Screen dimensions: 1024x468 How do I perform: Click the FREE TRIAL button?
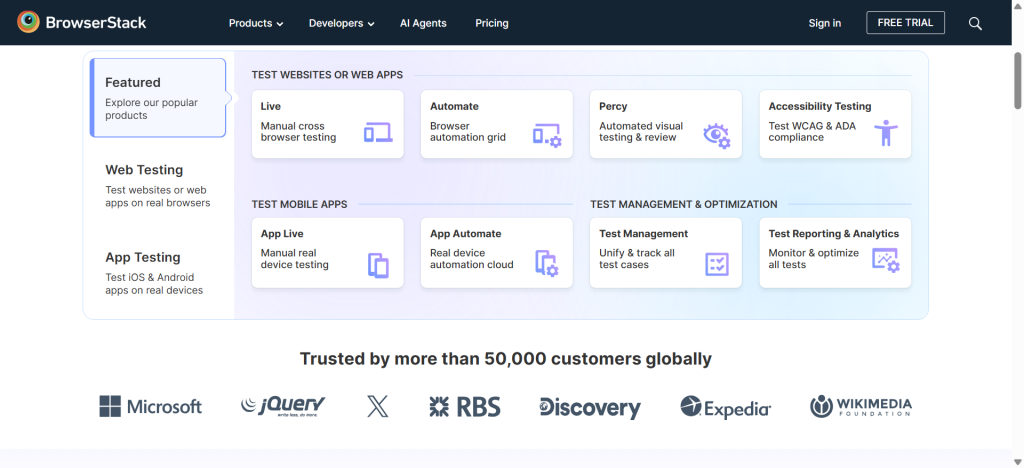pos(905,23)
